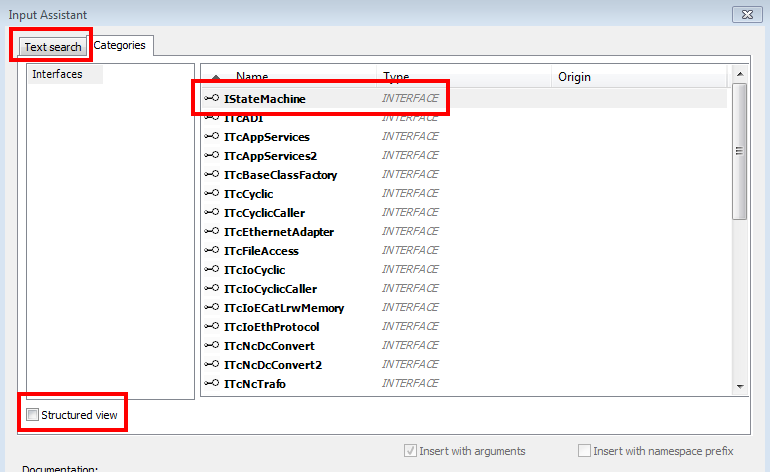770x472 pixels.
Task: Click the vertical scrollbar thumb in list
Action: 739,151
